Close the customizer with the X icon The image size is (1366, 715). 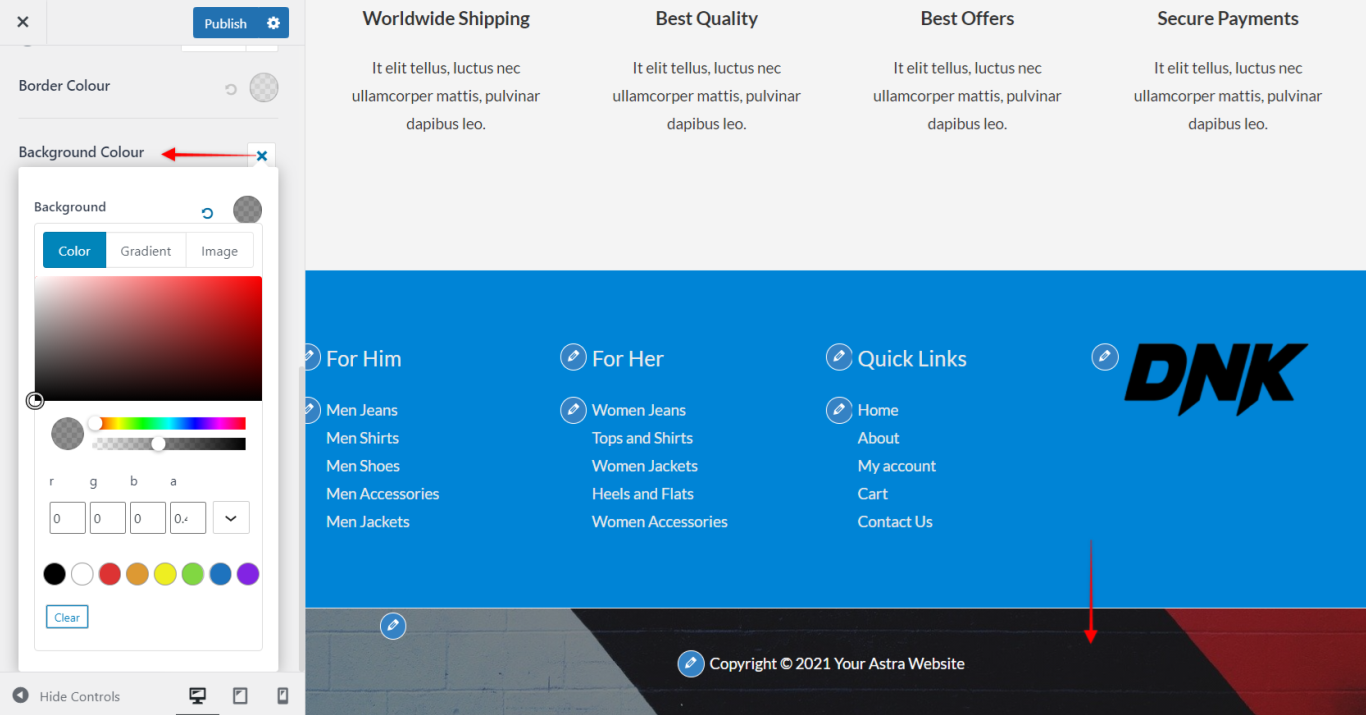pyautogui.click(x=23, y=22)
